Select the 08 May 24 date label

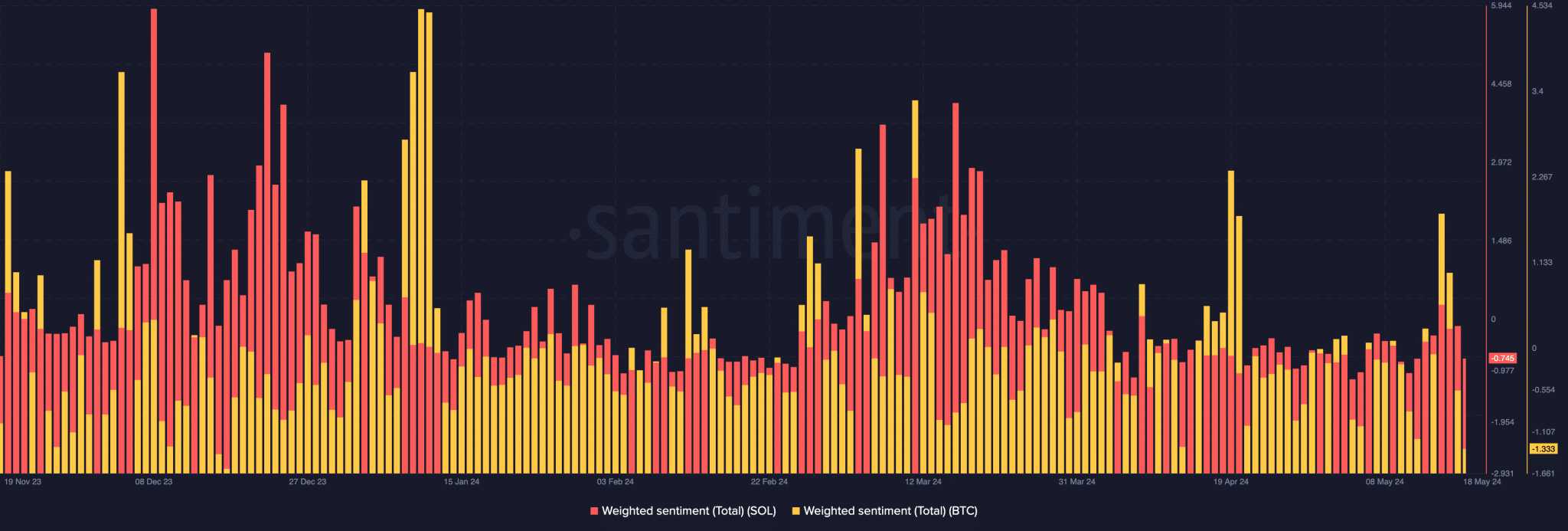1385,482
